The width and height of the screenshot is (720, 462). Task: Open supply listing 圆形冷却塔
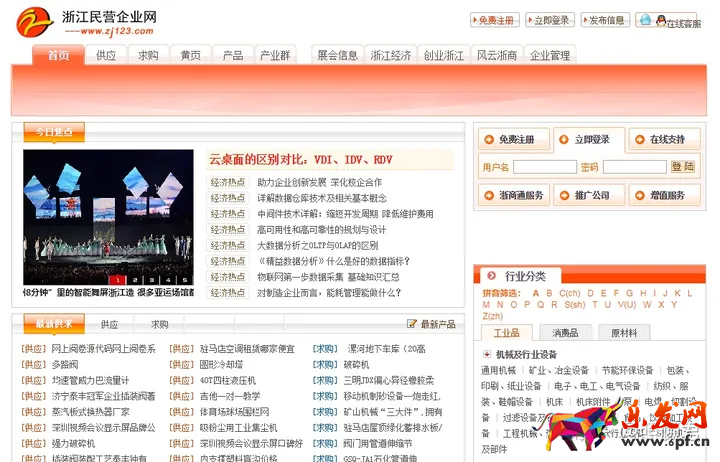point(221,365)
